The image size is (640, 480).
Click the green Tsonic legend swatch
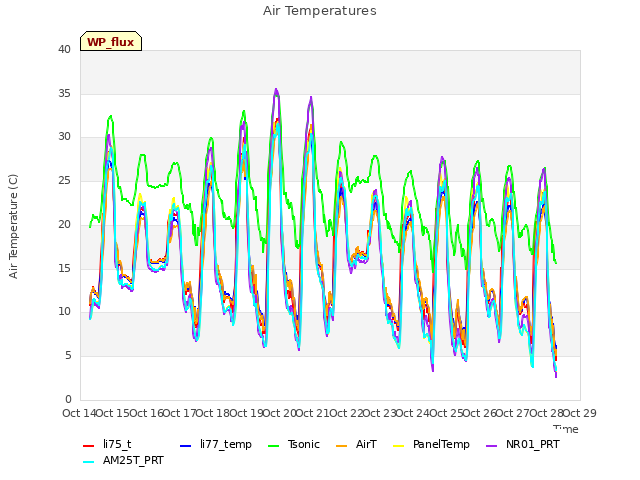(x=273, y=446)
